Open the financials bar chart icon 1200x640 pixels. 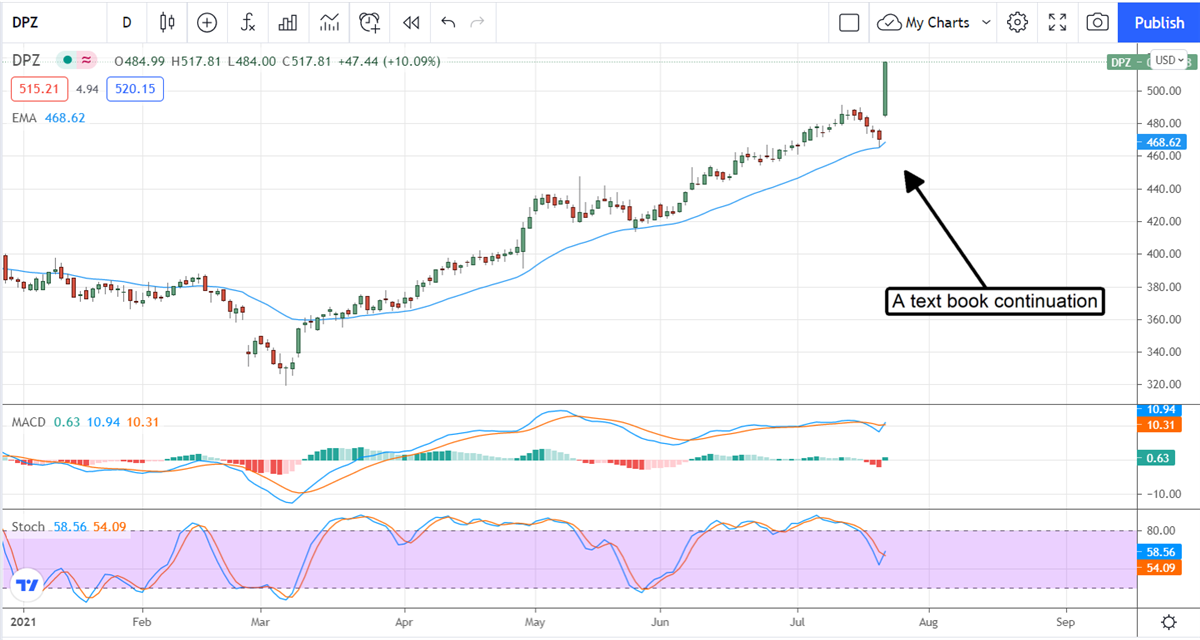[x=288, y=22]
